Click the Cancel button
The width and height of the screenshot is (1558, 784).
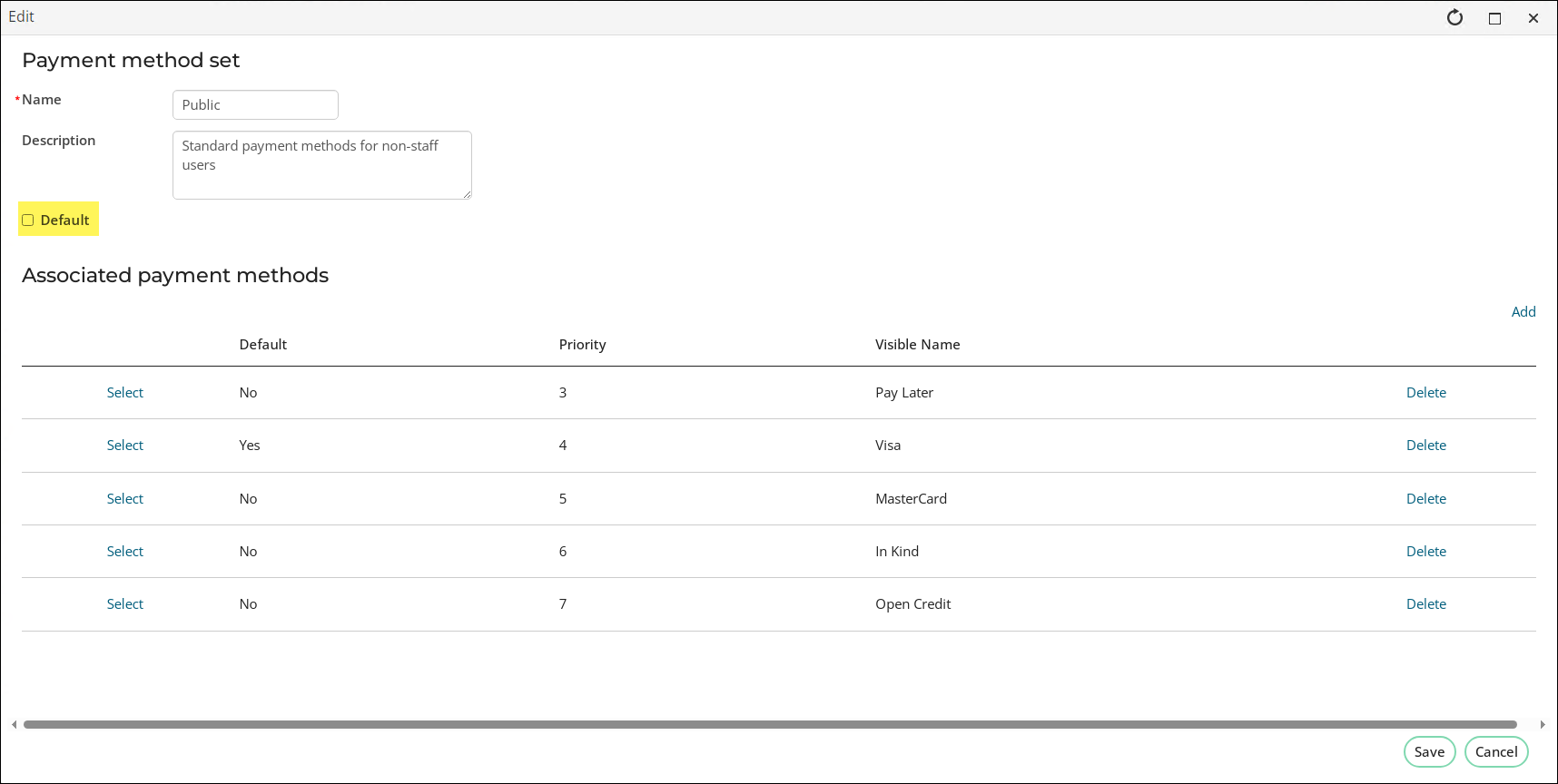point(1496,751)
